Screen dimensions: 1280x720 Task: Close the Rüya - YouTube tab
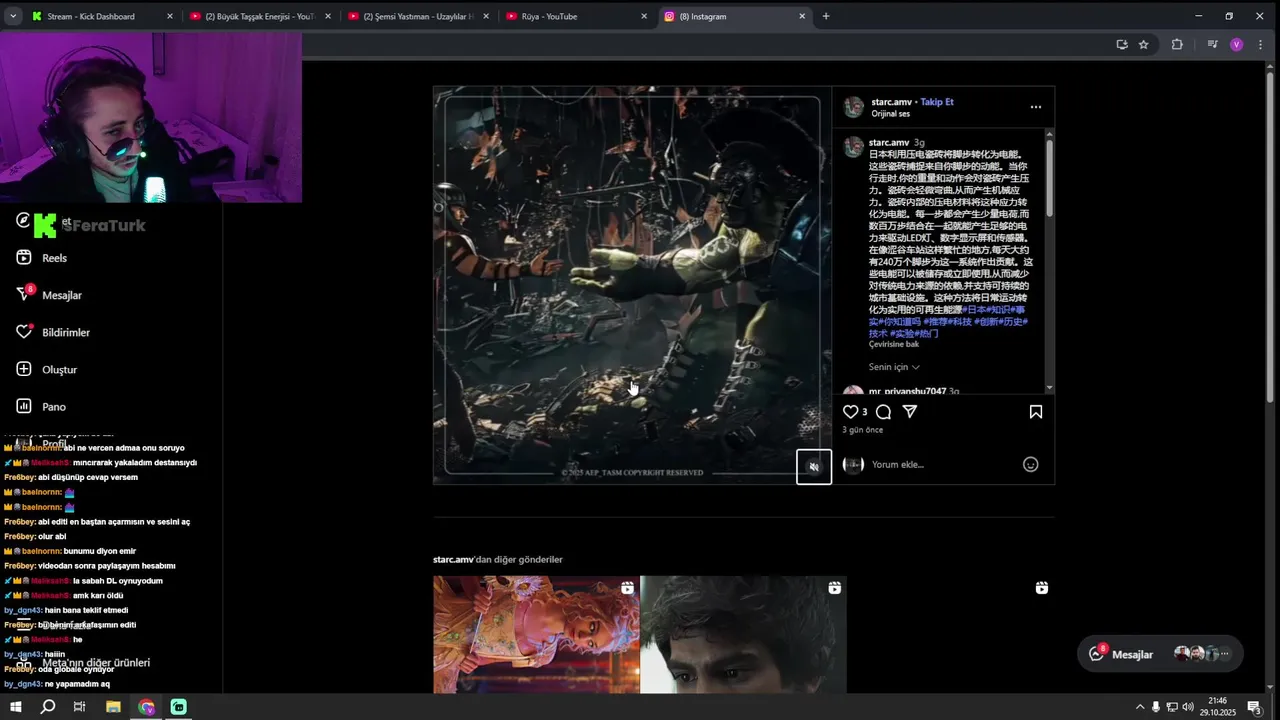(644, 16)
